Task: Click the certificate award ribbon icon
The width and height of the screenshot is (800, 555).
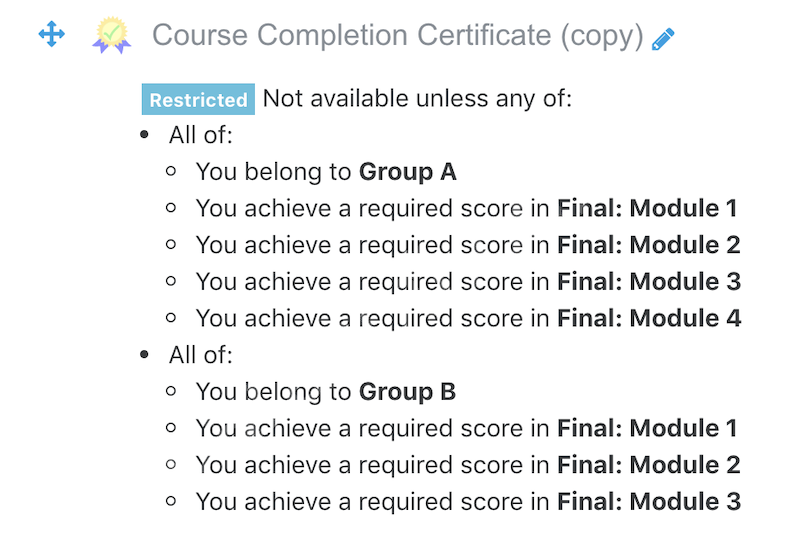Action: pyautogui.click(x=112, y=35)
